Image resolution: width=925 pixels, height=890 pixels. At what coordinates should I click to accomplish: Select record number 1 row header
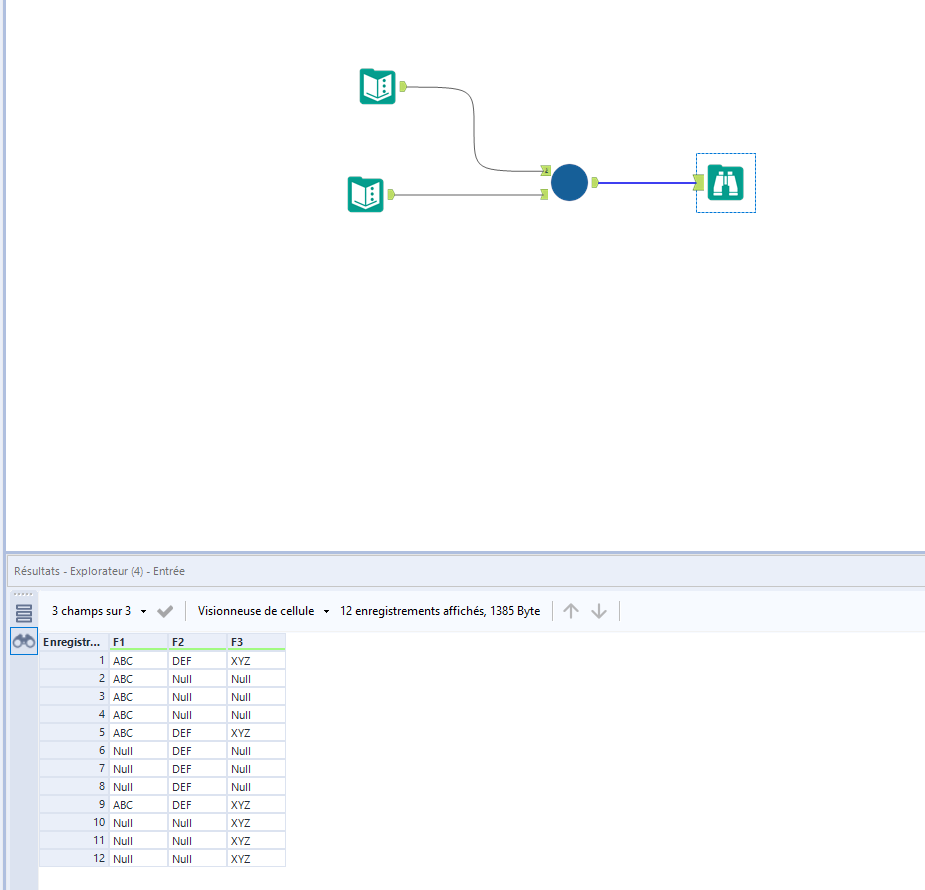tap(74, 661)
